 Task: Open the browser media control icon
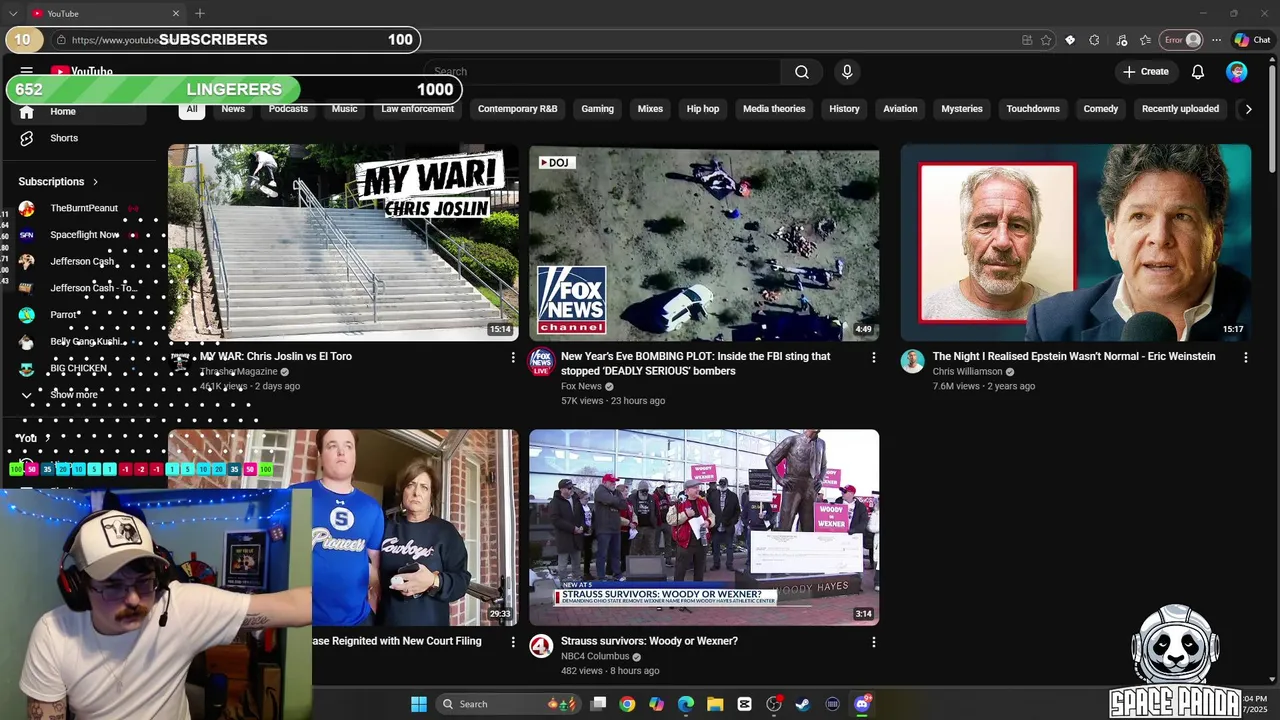(x=1121, y=40)
